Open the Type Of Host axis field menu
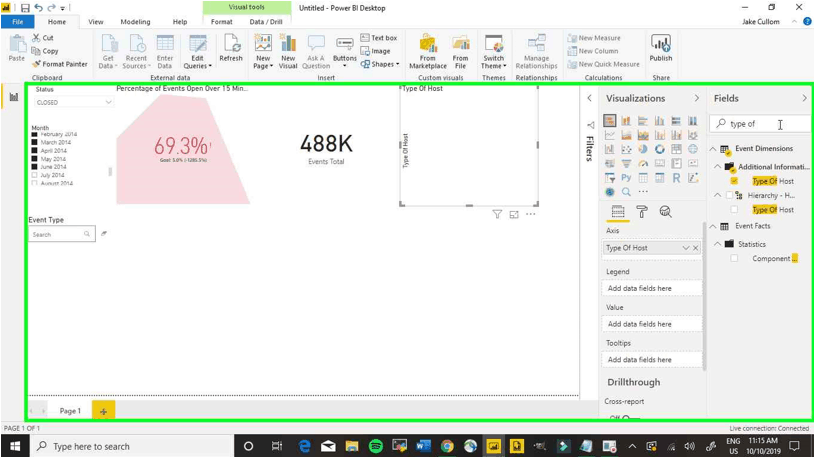This screenshot has height=458, width=816. point(686,248)
